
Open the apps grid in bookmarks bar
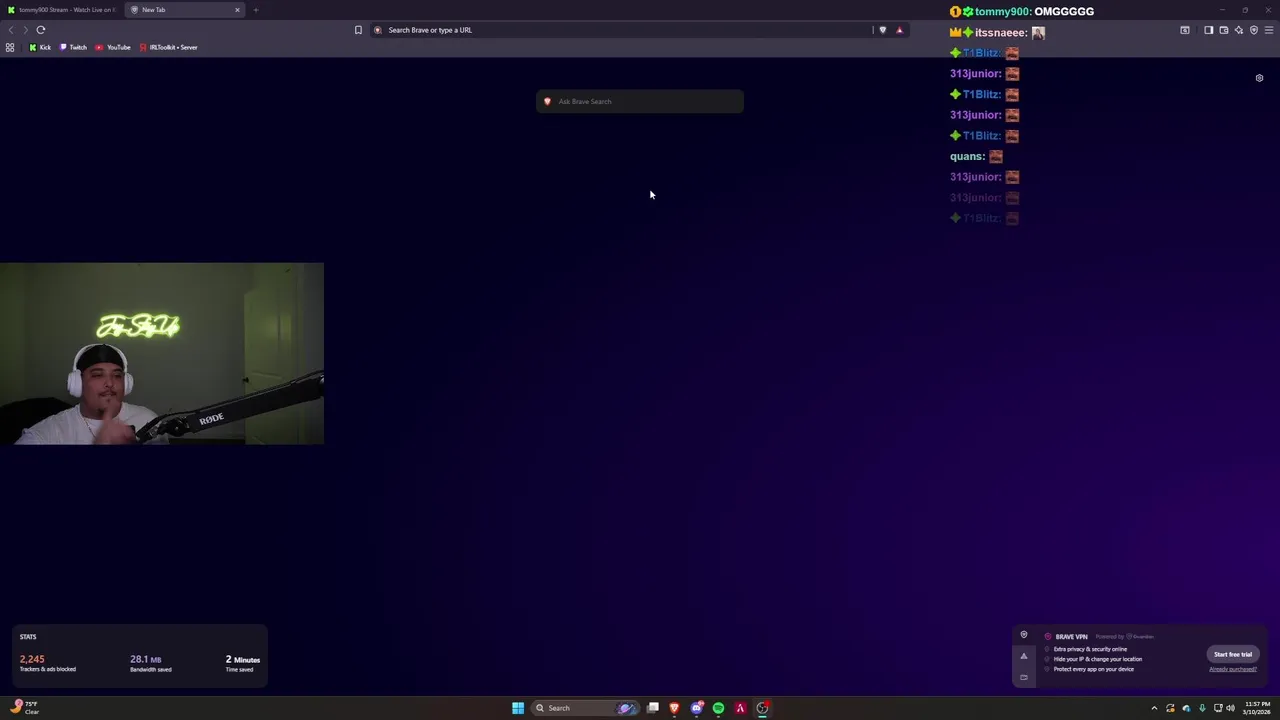point(10,47)
